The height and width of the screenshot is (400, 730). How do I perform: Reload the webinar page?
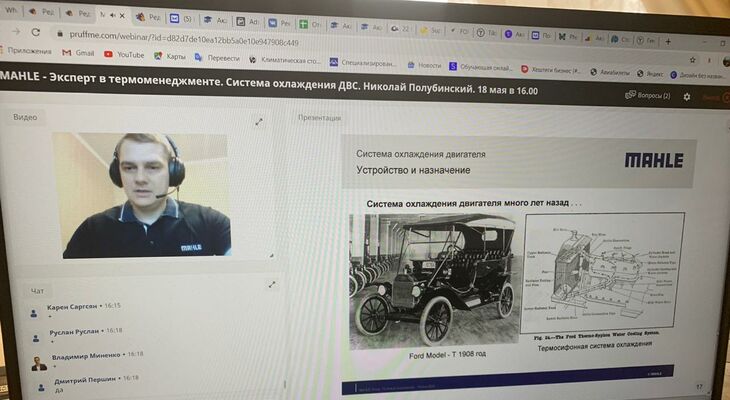click(x=36, y=32)
